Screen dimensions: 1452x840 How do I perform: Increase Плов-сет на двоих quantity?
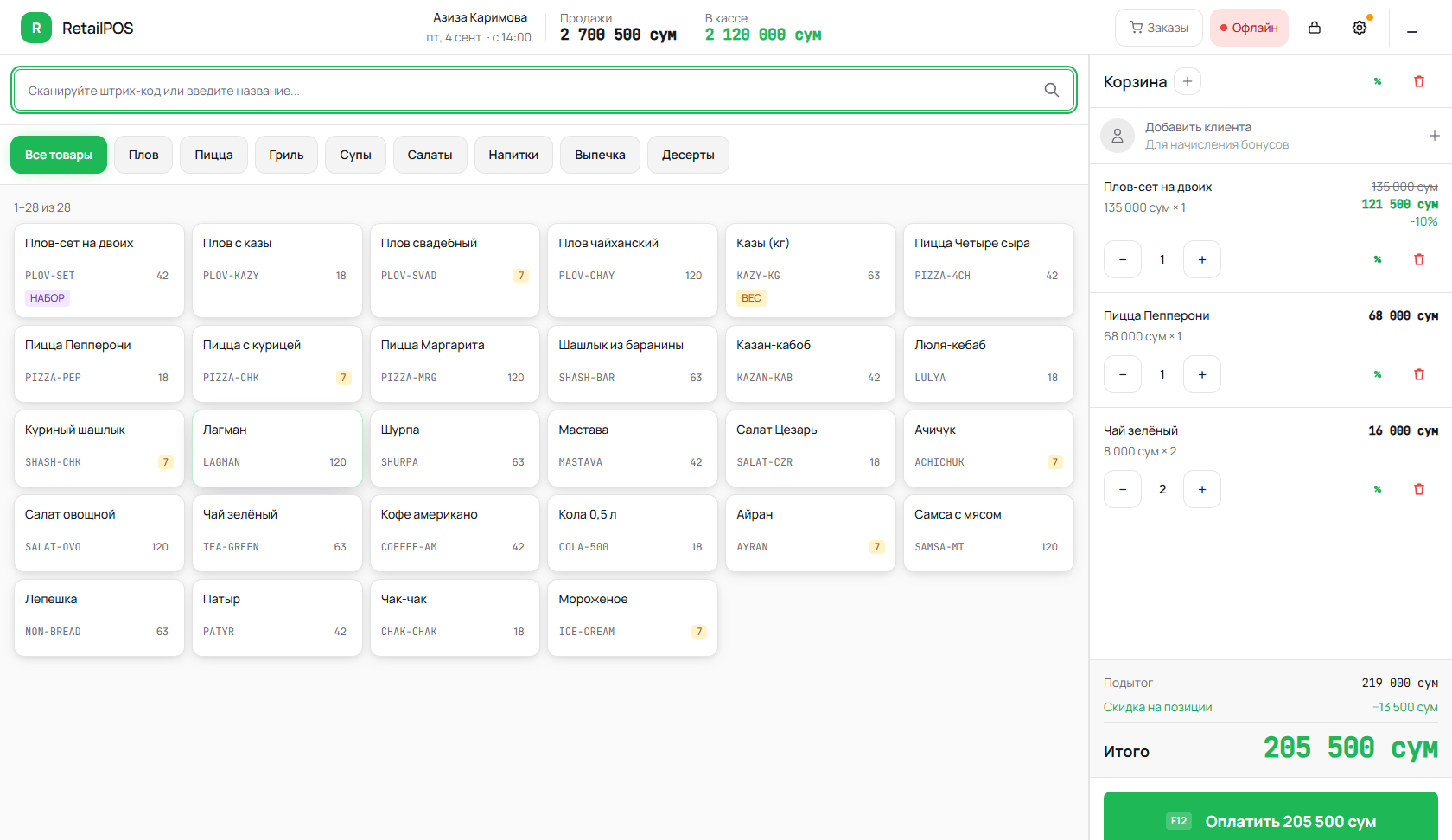[1202, 259]
